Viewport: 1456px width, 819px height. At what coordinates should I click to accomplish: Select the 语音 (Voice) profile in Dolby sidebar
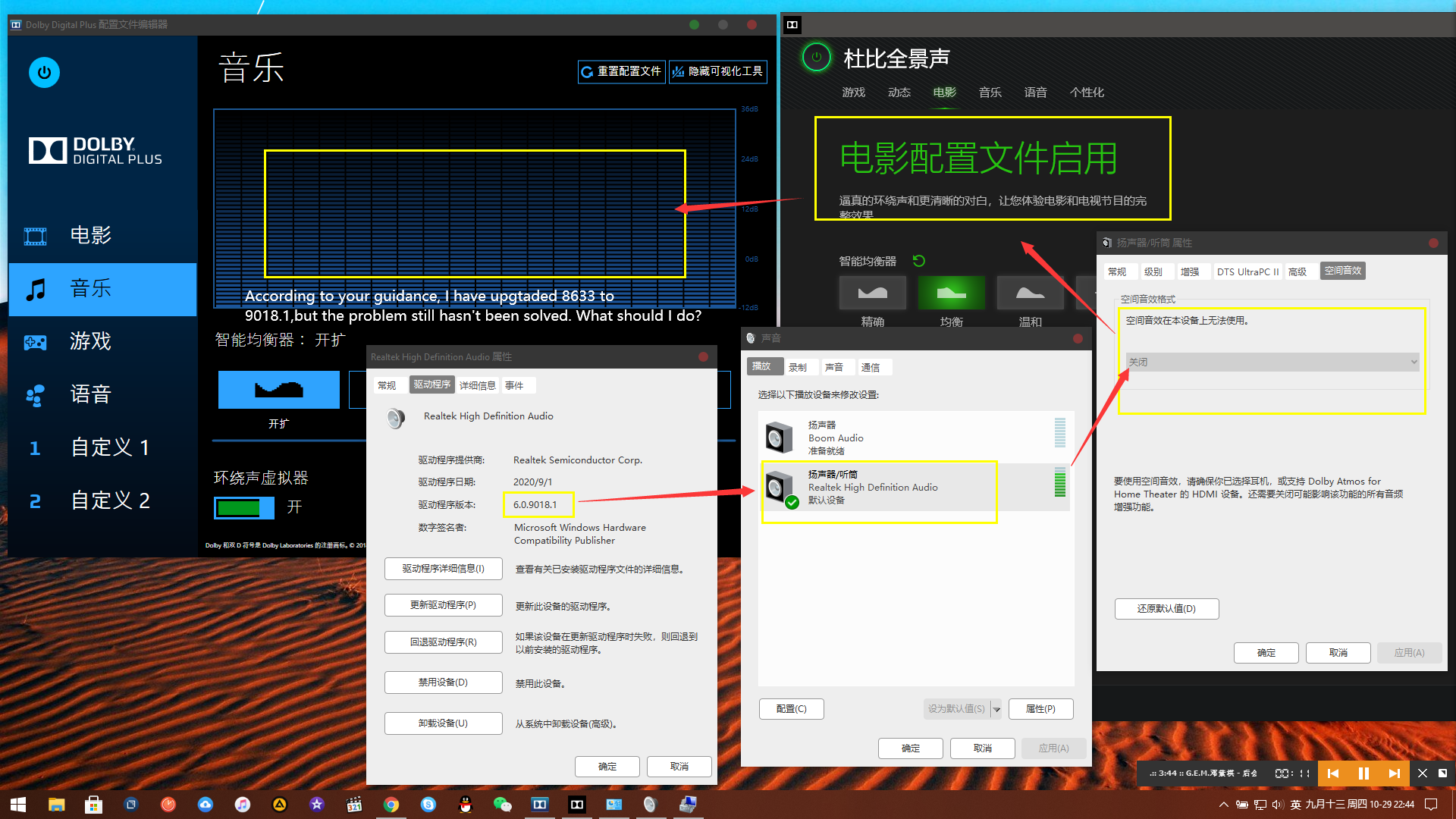[102, 394]
